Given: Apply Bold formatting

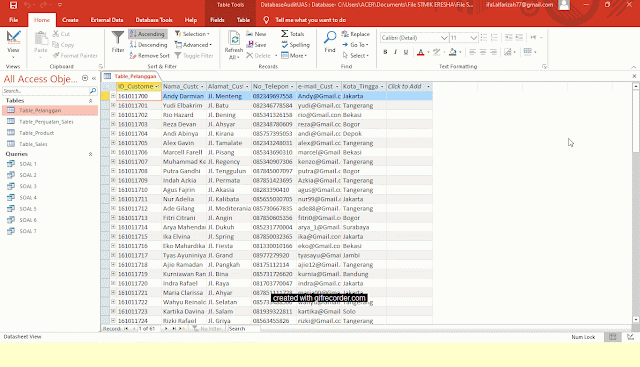Looking at the screenshot, I should pos(385,52).
